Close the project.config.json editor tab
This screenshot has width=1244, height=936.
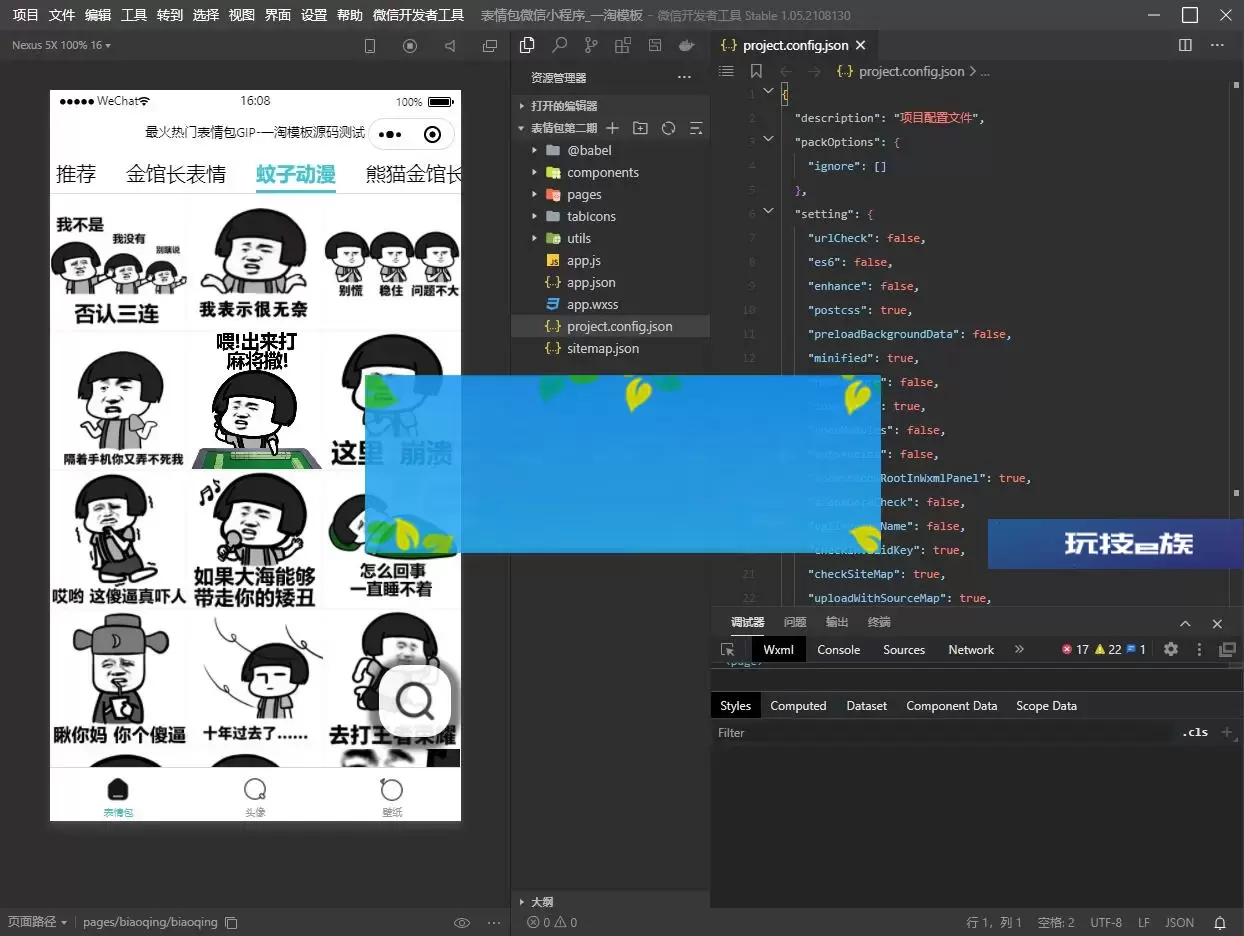click(x=861, y=45)
